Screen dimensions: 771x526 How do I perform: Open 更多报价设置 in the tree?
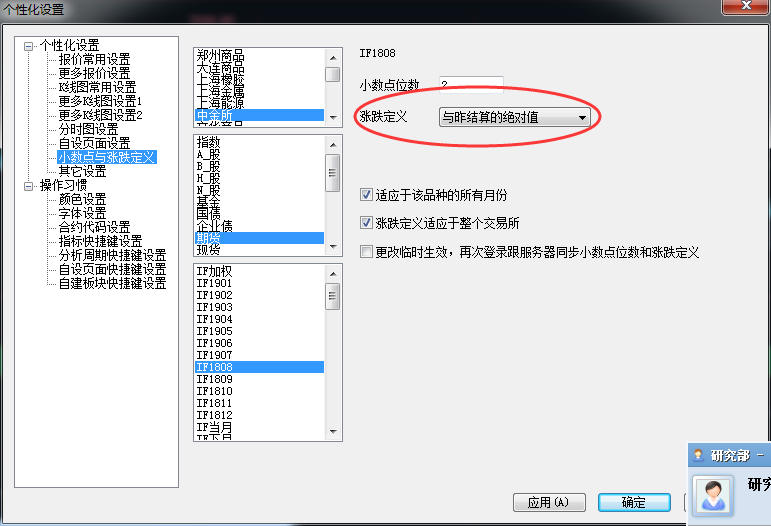click(94, 73)
